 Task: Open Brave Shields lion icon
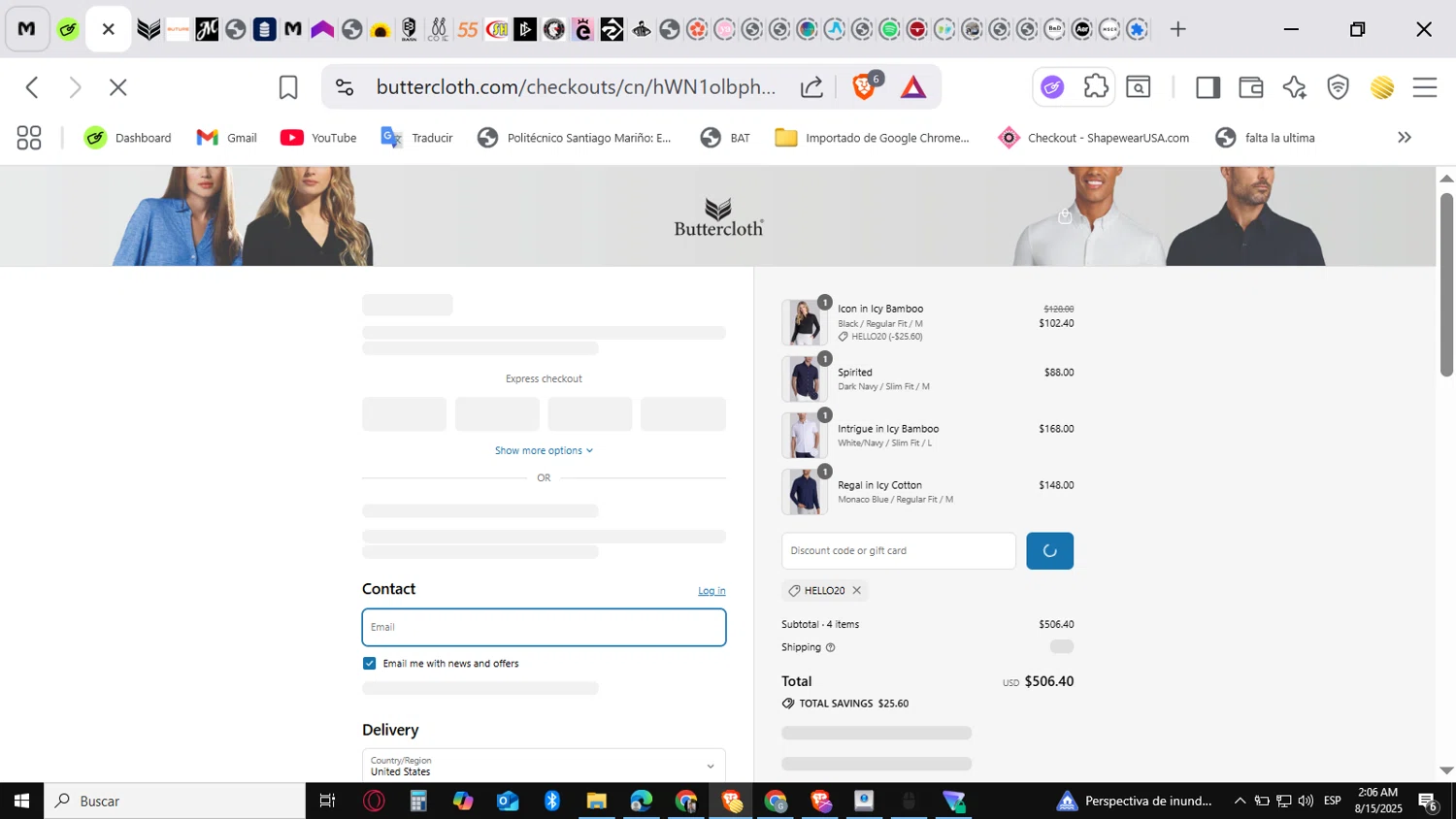tap(863, 87)
